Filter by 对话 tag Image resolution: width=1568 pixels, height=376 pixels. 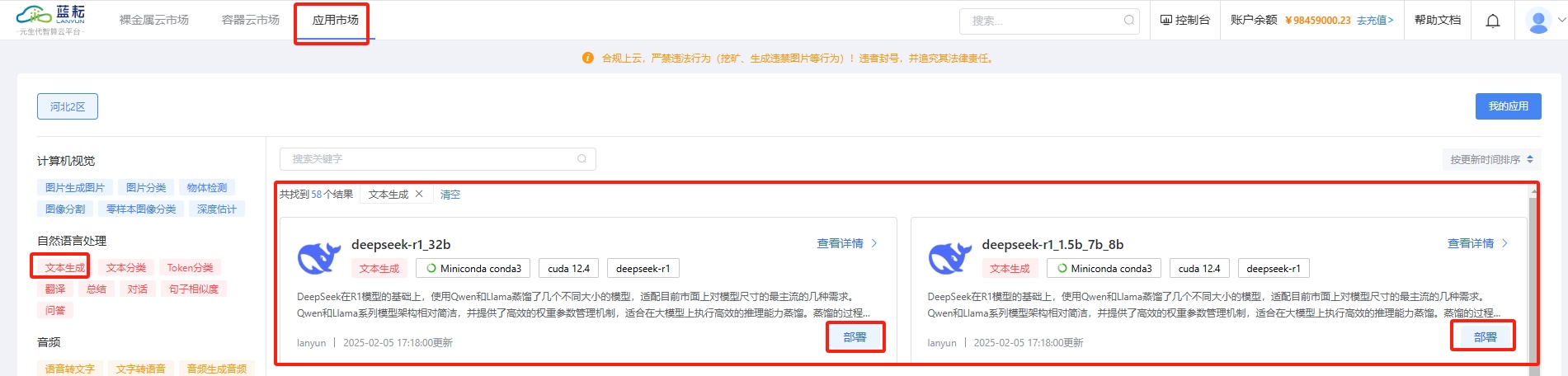138,289
